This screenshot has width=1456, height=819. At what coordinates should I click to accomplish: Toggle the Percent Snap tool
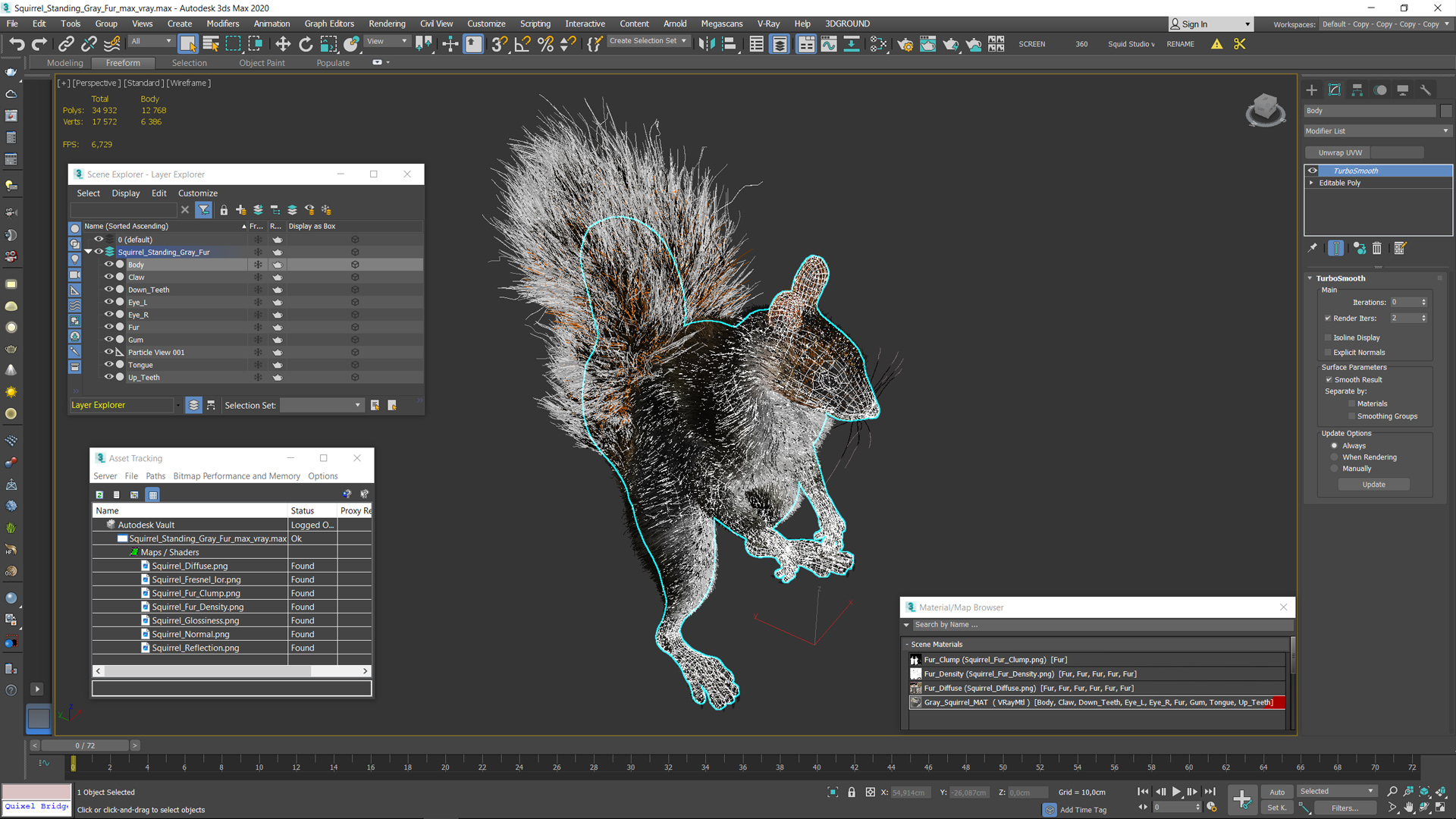pos(545,44)
